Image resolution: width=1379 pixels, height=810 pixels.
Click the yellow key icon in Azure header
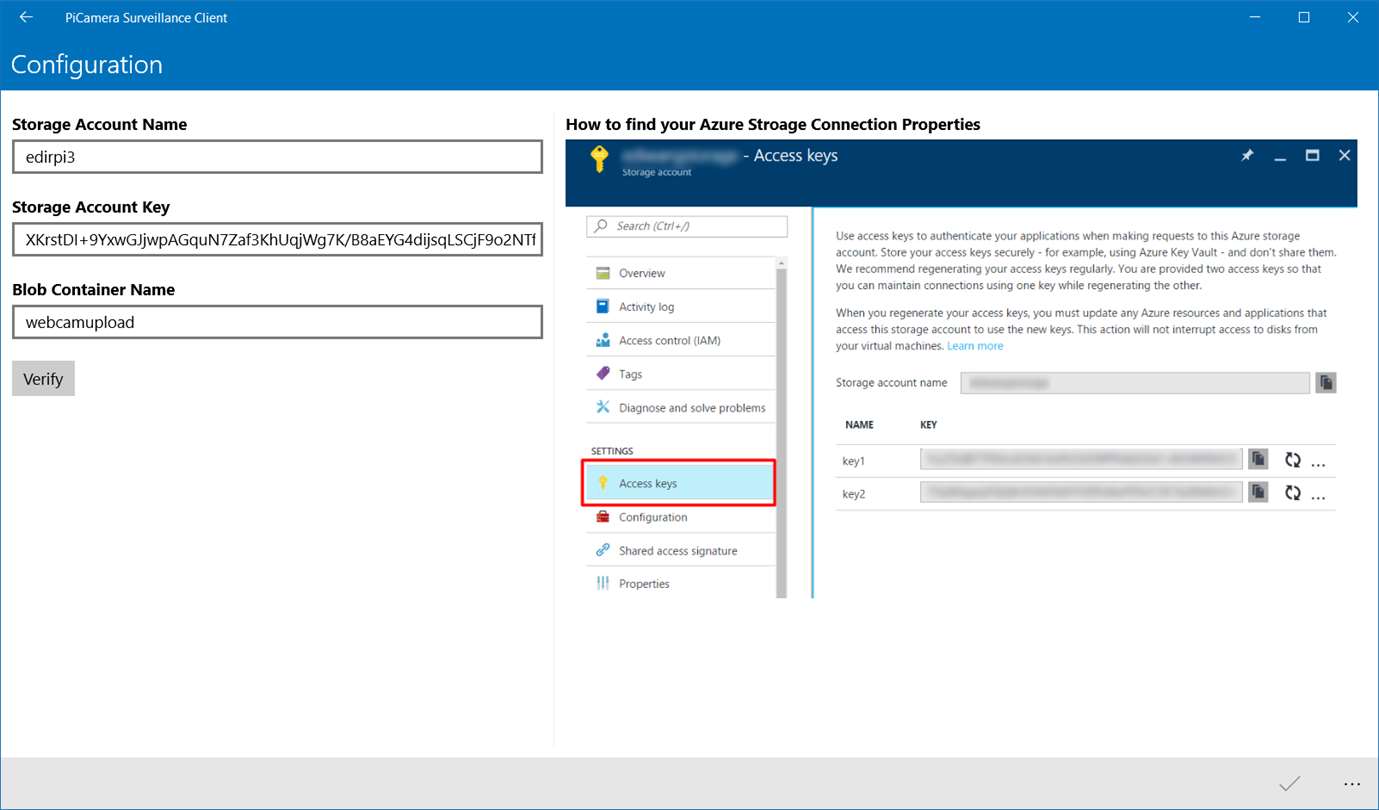(599, 159)
